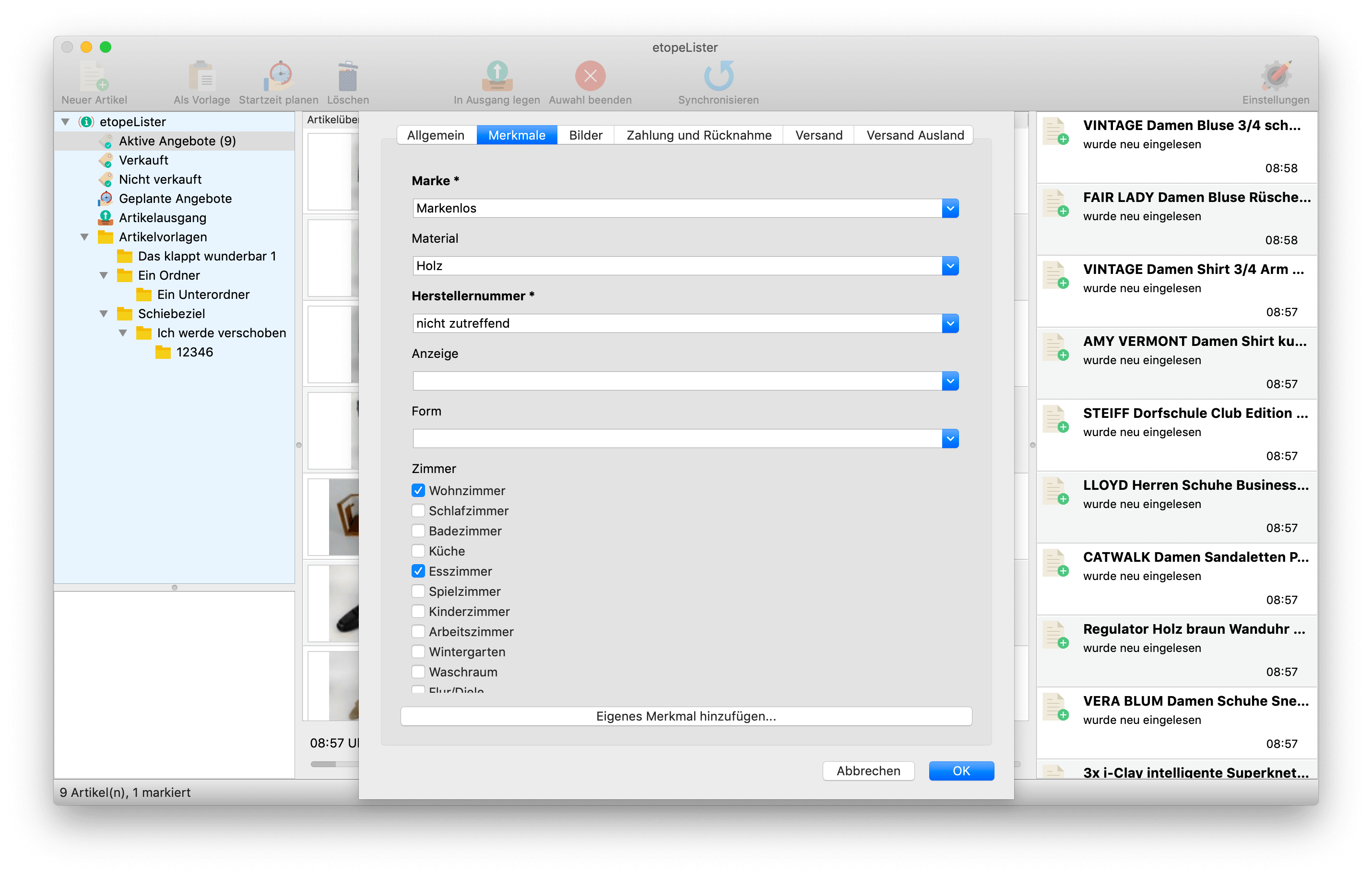
Task: Check the Waschraum checkbox
Action: coord(418,672)
